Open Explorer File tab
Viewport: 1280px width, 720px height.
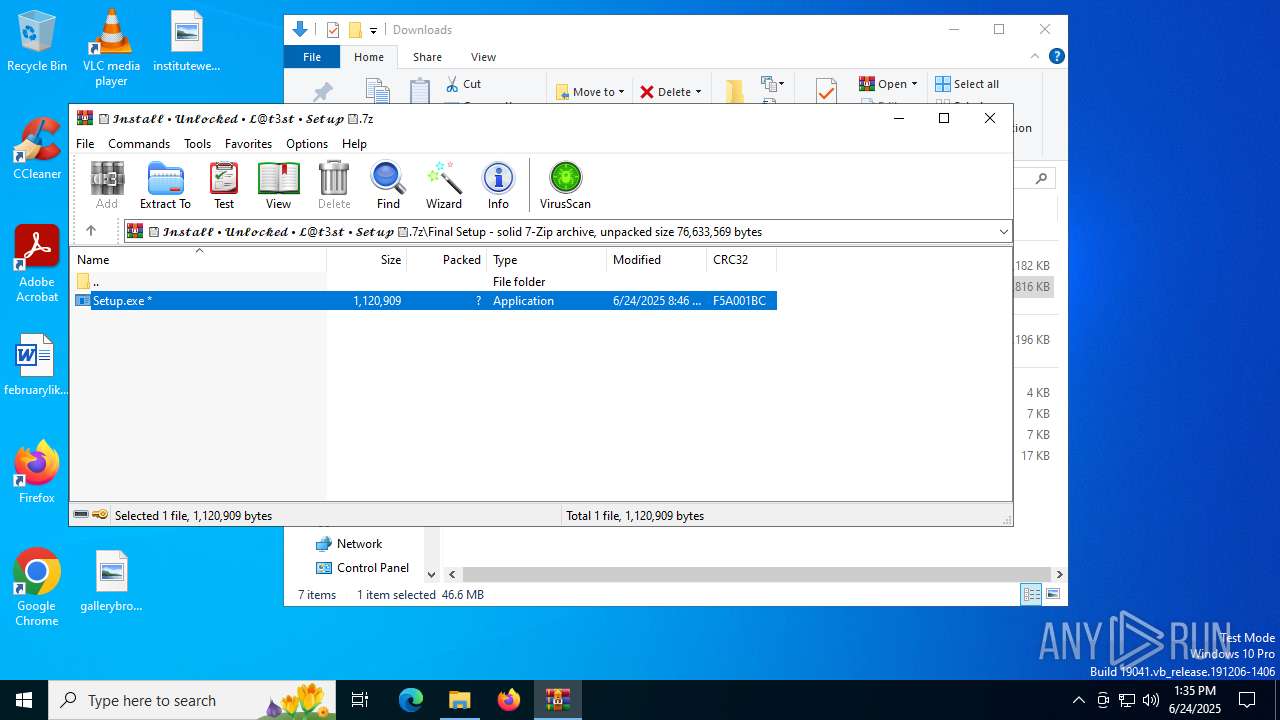click(x=312, y=57)
